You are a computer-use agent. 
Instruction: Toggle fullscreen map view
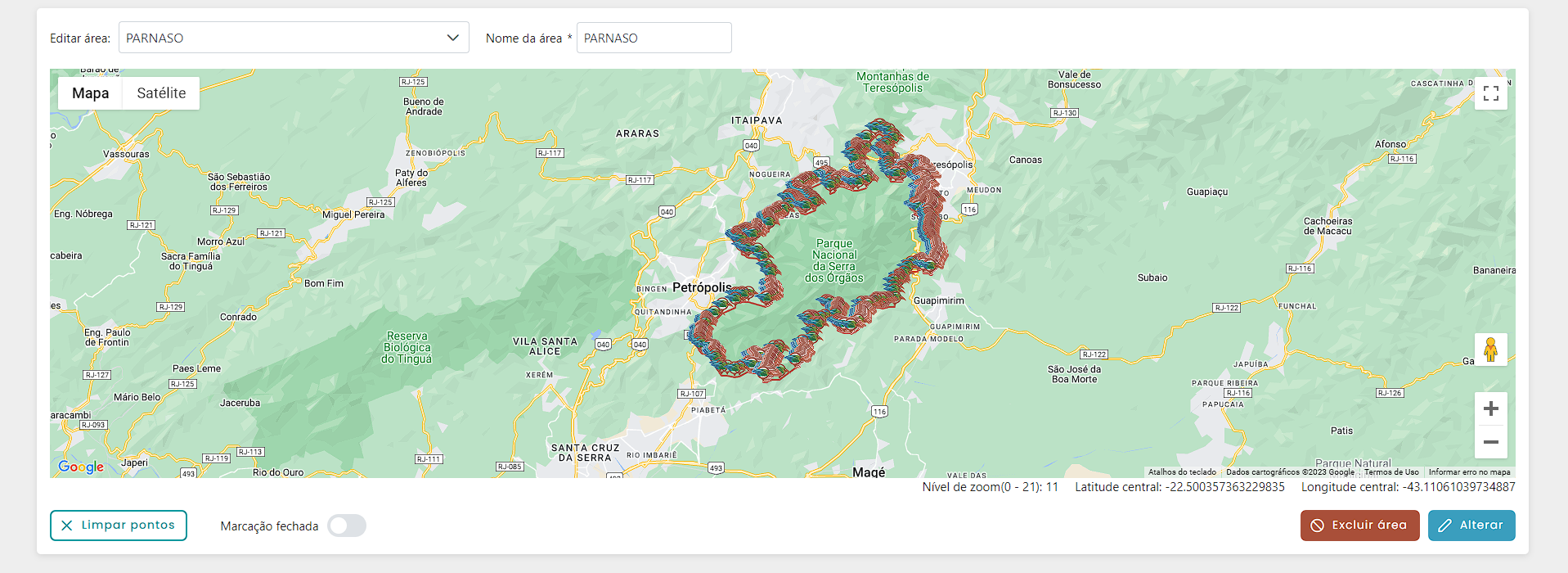pyautogui.click(x=1490, y=93)
